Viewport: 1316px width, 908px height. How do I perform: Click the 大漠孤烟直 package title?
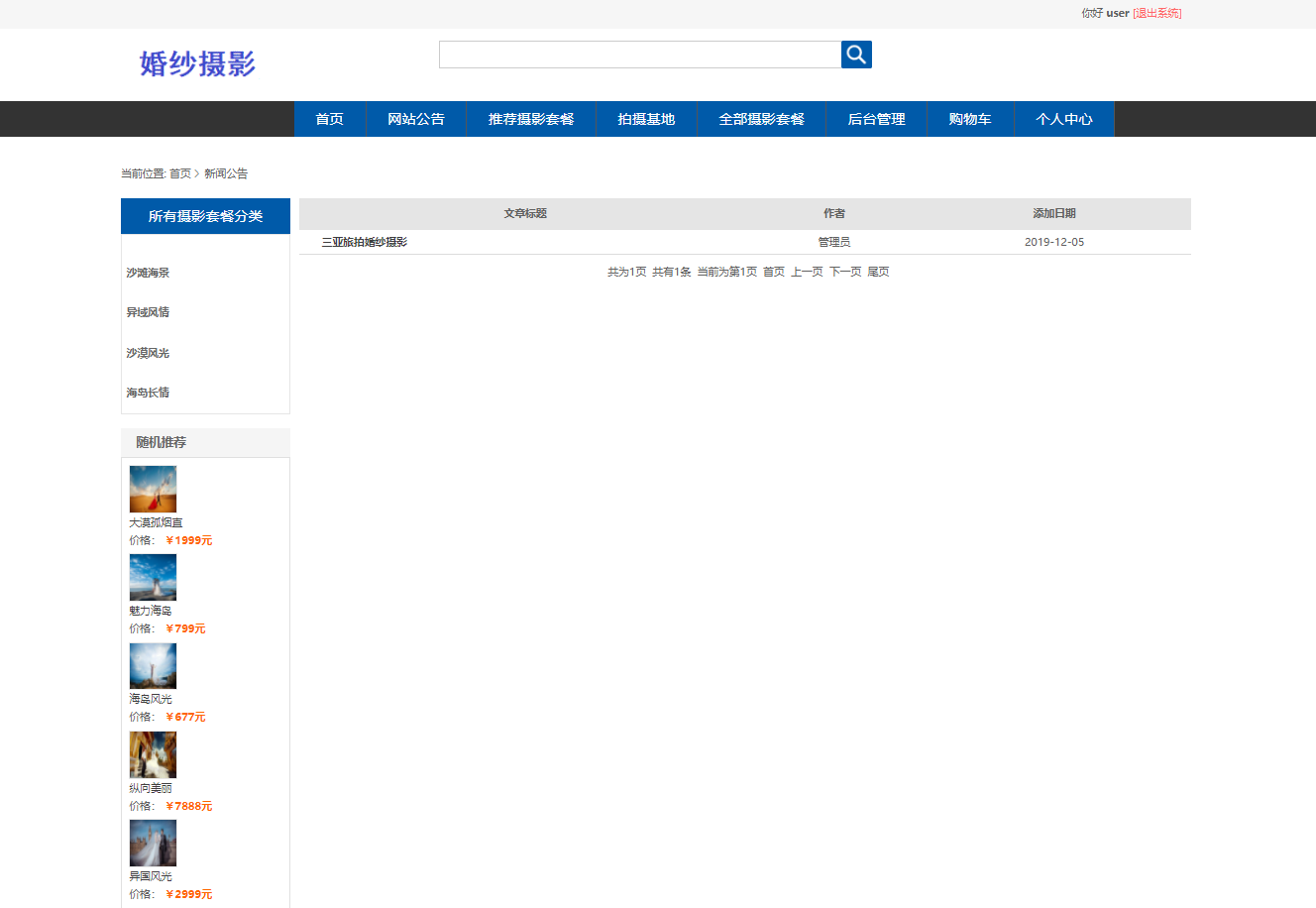coord(156,522)
